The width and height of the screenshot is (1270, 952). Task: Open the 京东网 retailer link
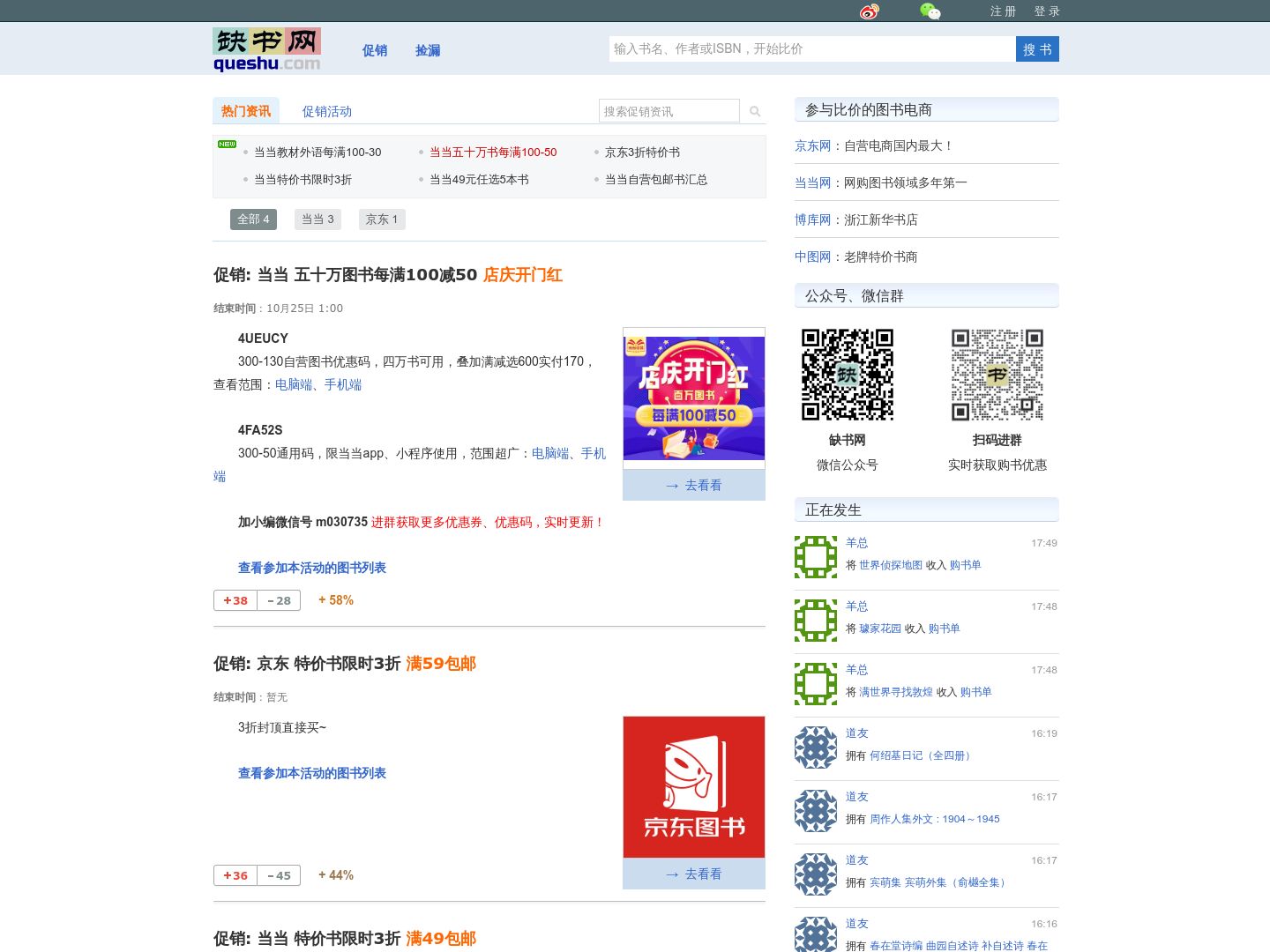coord(813,146)
